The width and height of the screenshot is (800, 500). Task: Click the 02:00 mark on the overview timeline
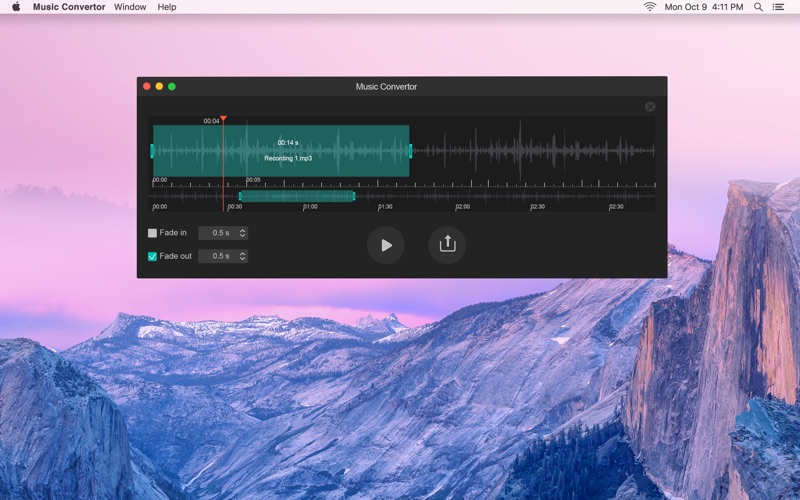(x=463, y=207)
